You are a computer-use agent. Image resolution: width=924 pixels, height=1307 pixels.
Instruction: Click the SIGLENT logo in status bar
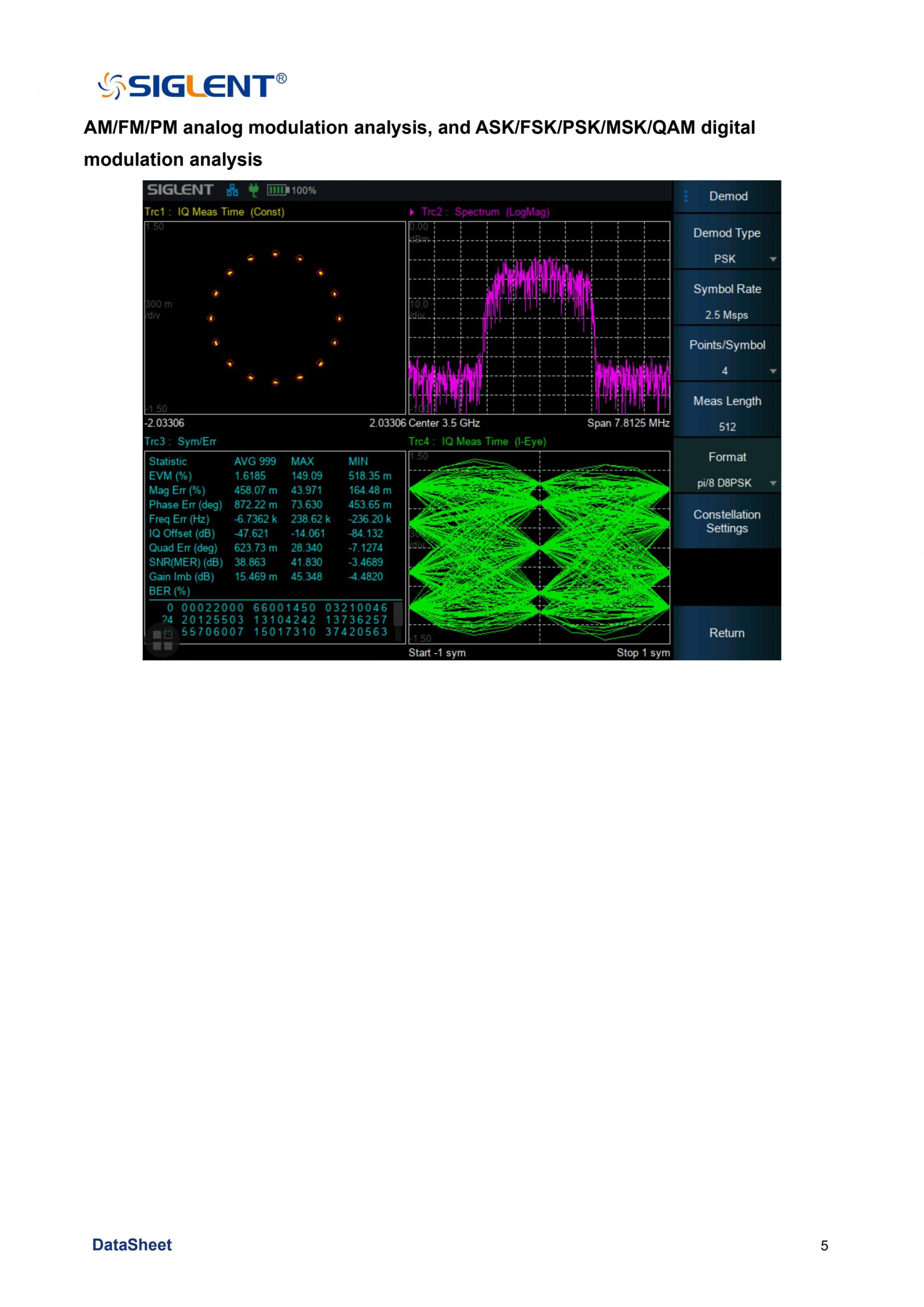180,190
